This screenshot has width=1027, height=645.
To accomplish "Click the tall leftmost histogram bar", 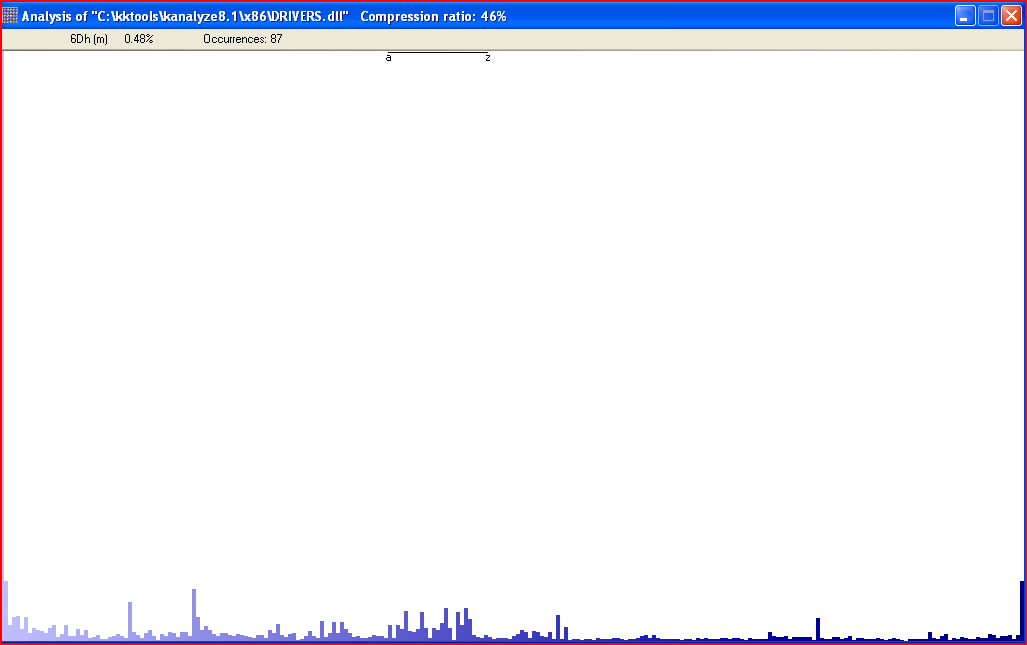I will pos(6,610).
